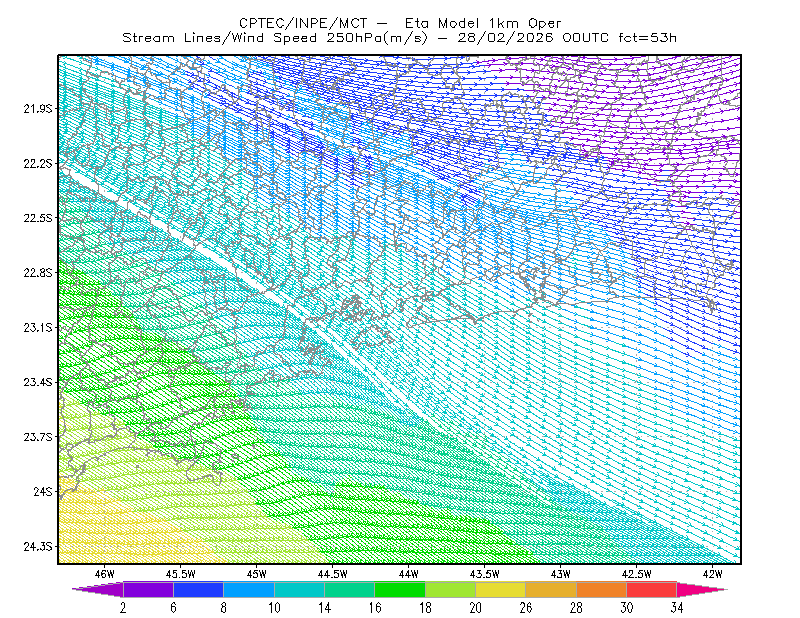Pick the lime 18–20 legend swatch
This screenshot has width=800, height=618.
coord(451,589)
